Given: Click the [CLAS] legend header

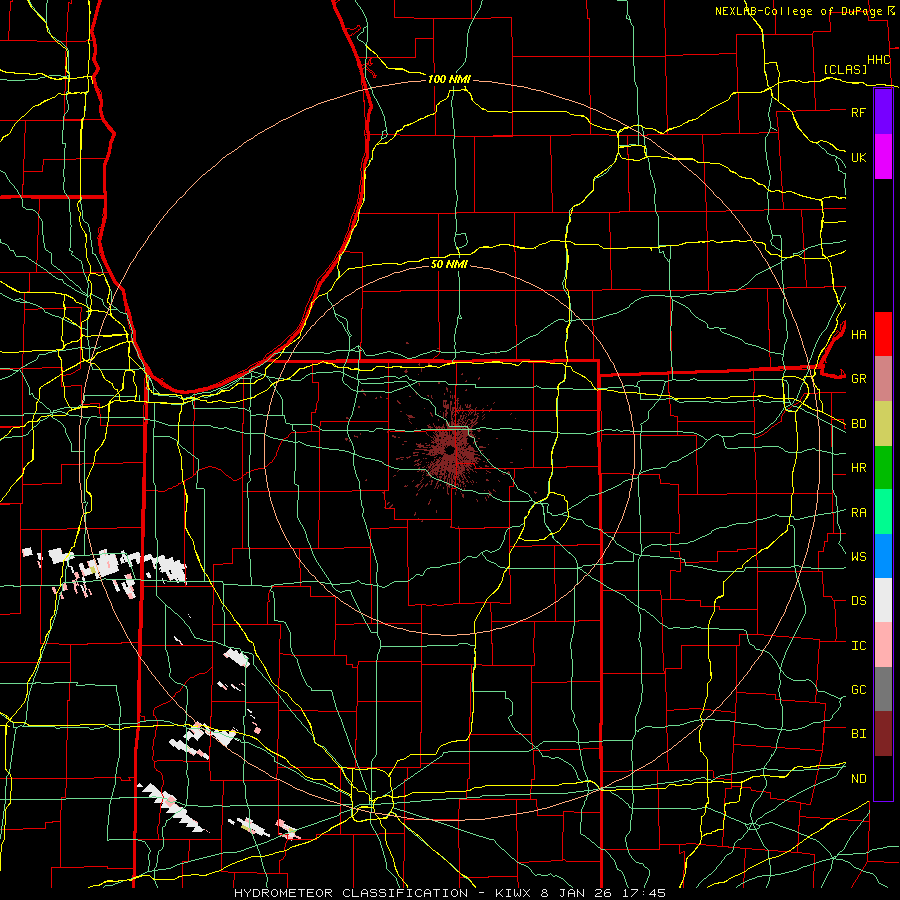Looking at the screenshot, I should point(845,69).
